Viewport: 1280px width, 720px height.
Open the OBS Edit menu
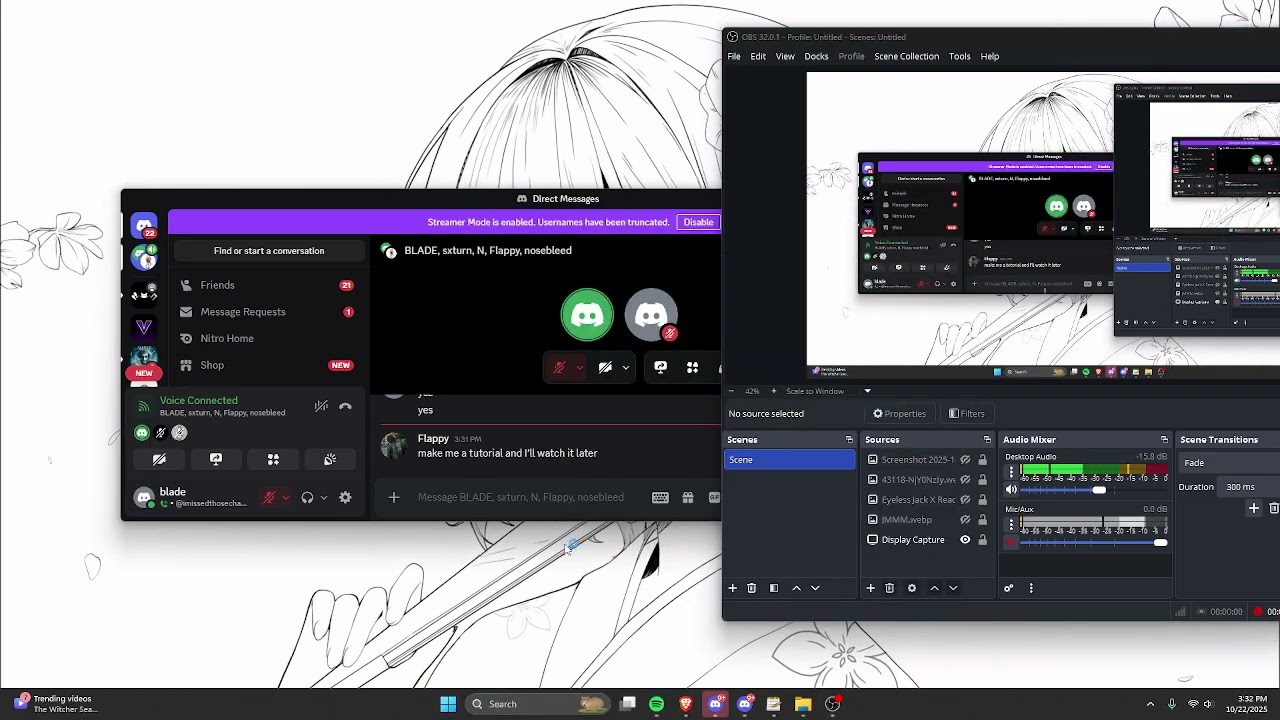758,56
